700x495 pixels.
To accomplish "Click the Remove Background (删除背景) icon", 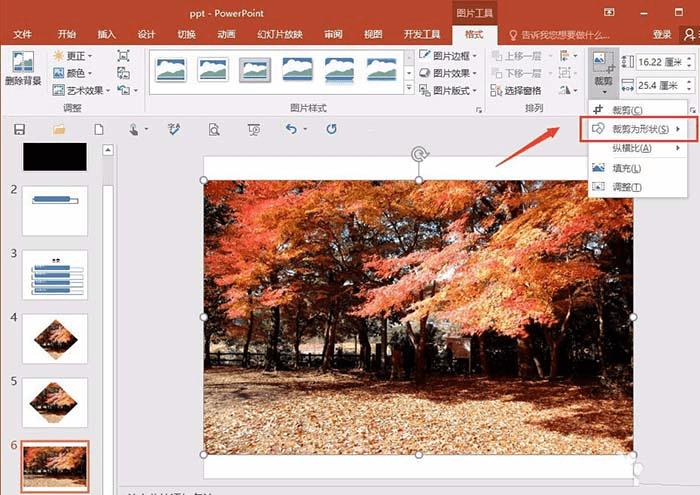I will 22,70.
